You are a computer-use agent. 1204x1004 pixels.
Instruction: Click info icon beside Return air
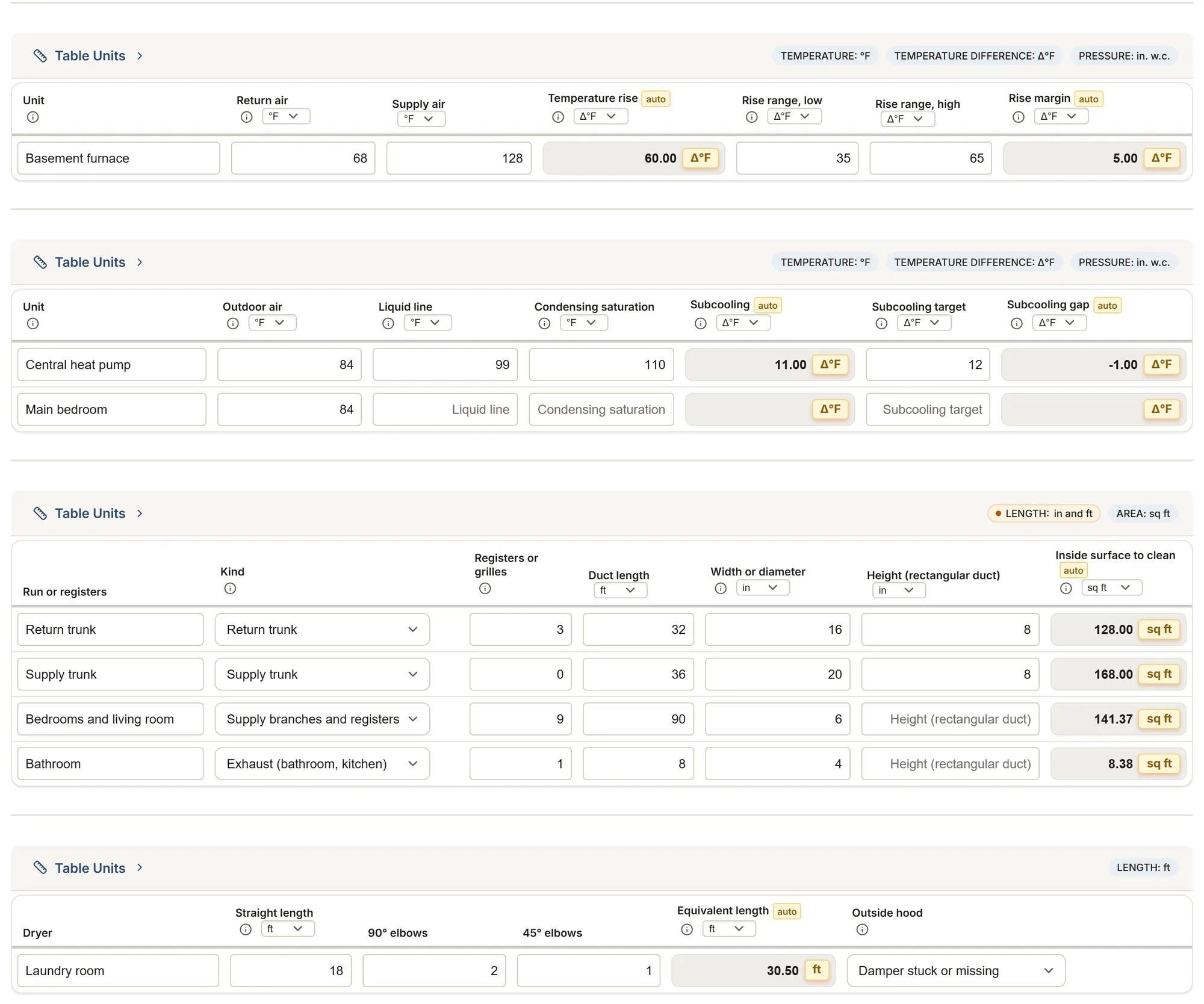pyautogui.click(x=246, y=117)
